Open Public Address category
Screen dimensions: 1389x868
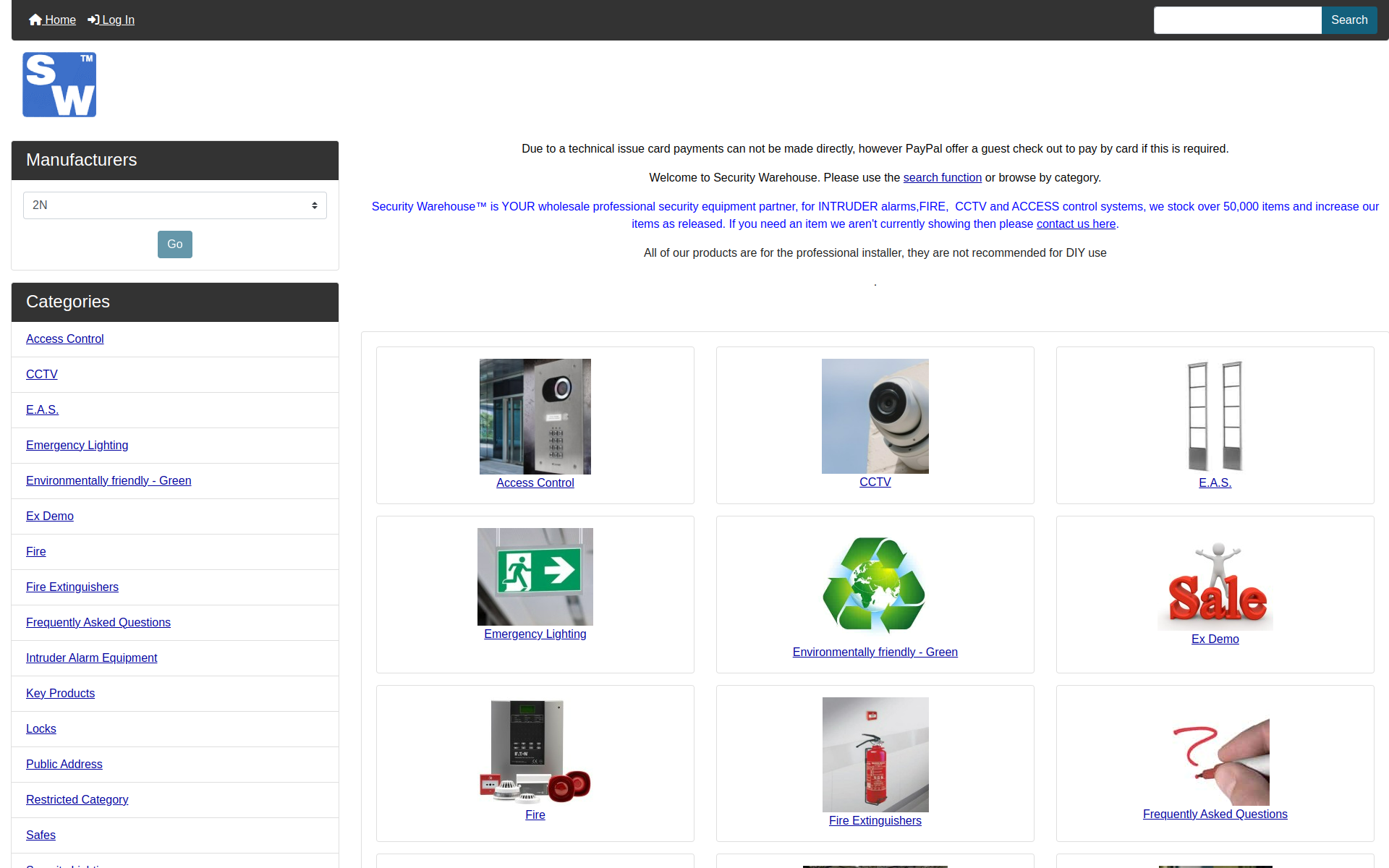pos(64,764)
